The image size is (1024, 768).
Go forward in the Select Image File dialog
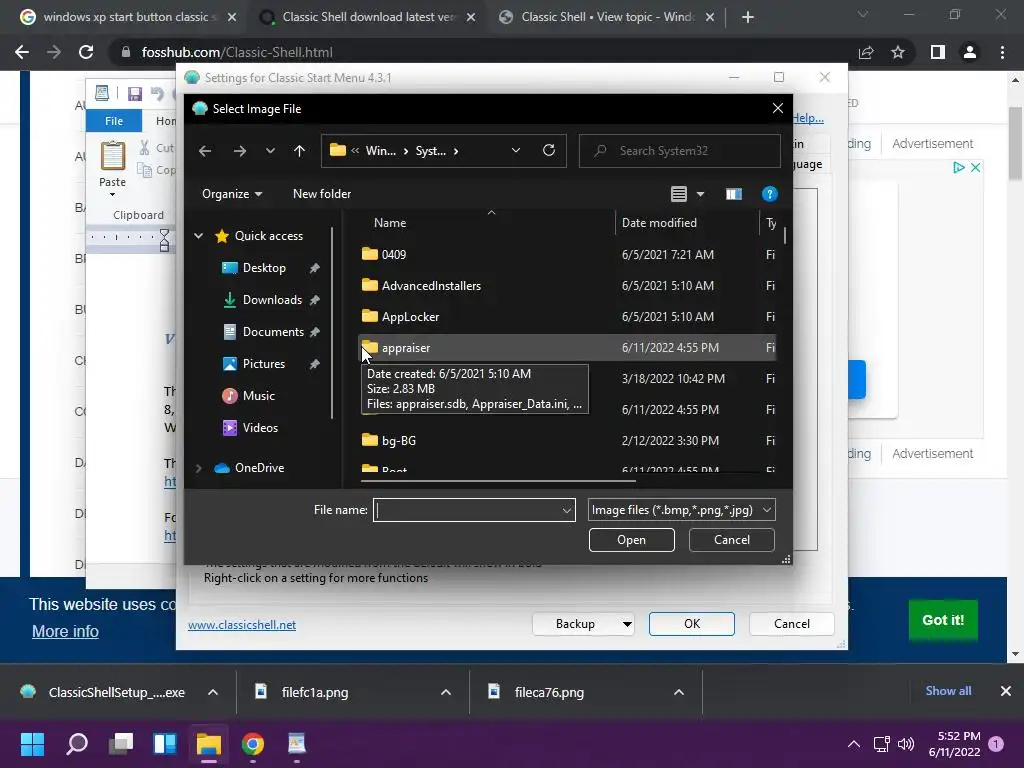pyautogui.click(x=240, y=151)
